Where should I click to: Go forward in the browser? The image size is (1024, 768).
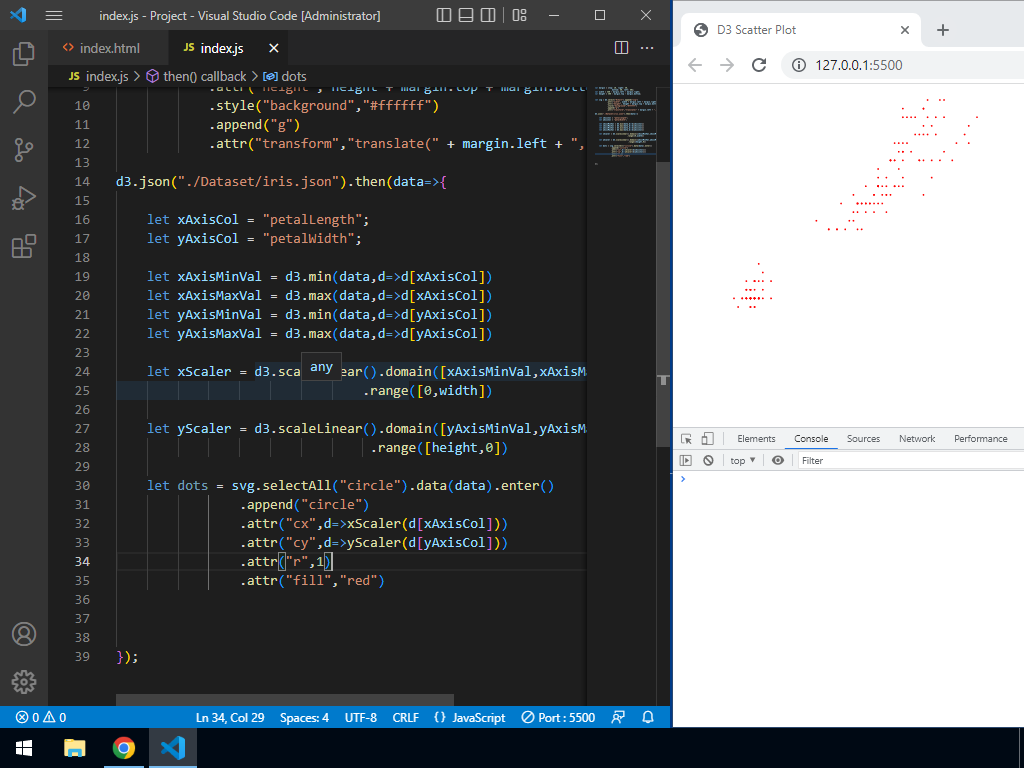click(x=727, y=65)
